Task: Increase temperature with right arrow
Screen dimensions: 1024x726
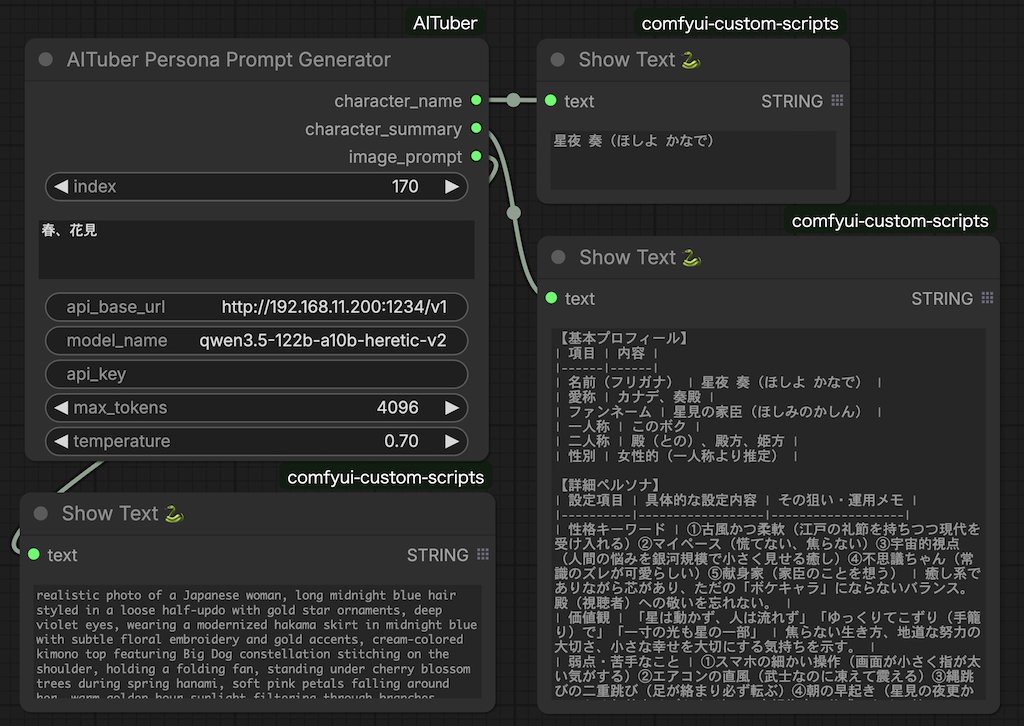Action: coord(452,441)
